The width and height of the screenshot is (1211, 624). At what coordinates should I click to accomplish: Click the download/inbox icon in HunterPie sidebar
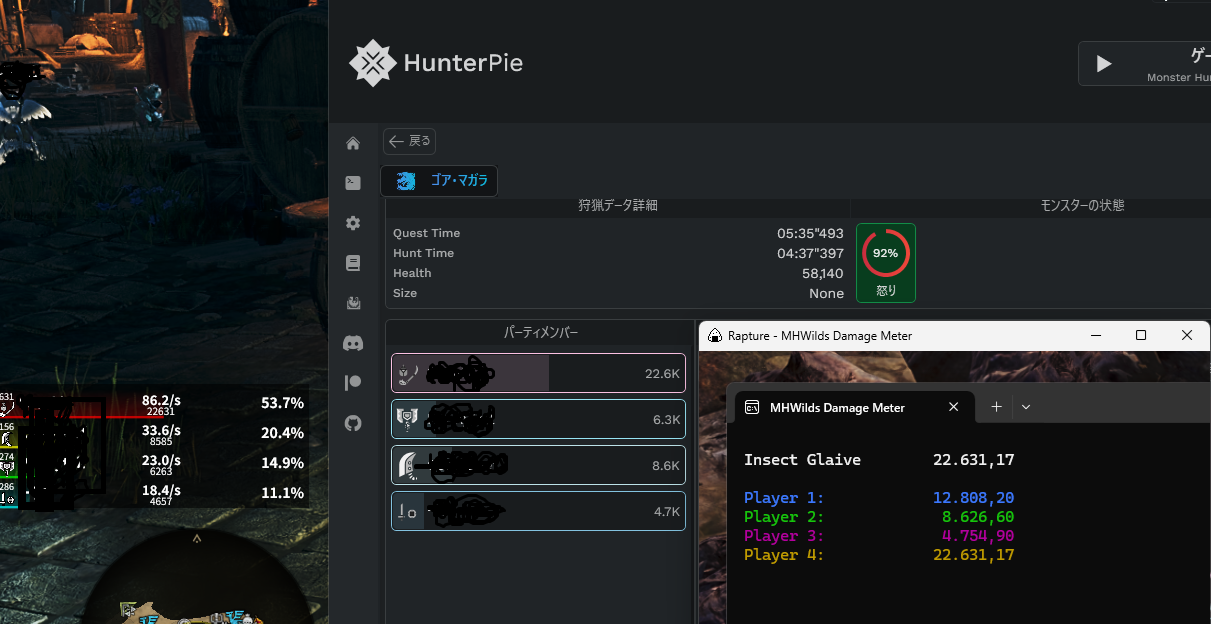point(353,303)
